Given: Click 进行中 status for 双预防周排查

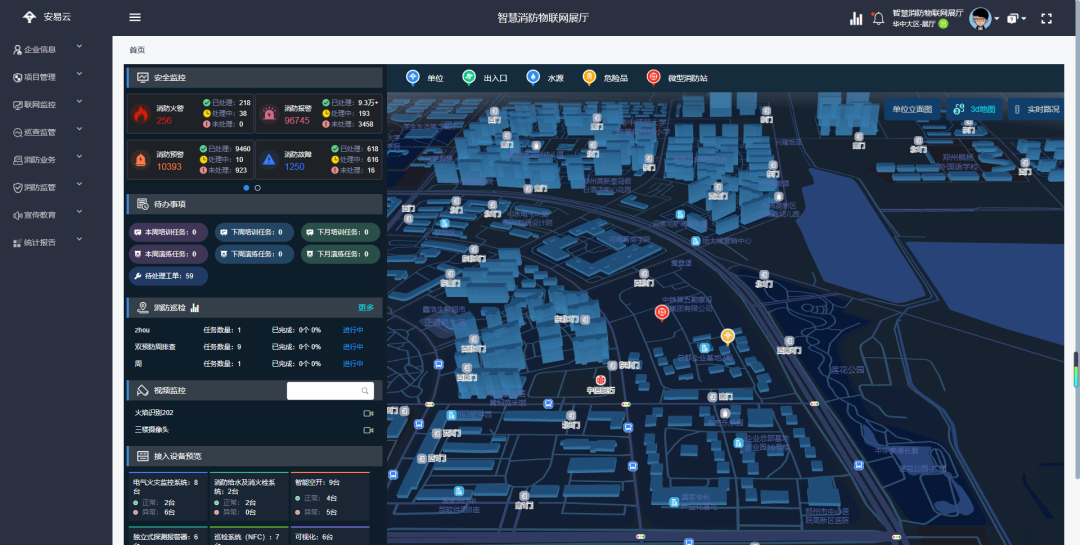Looking at the screenshot, I should click(353, 347).
